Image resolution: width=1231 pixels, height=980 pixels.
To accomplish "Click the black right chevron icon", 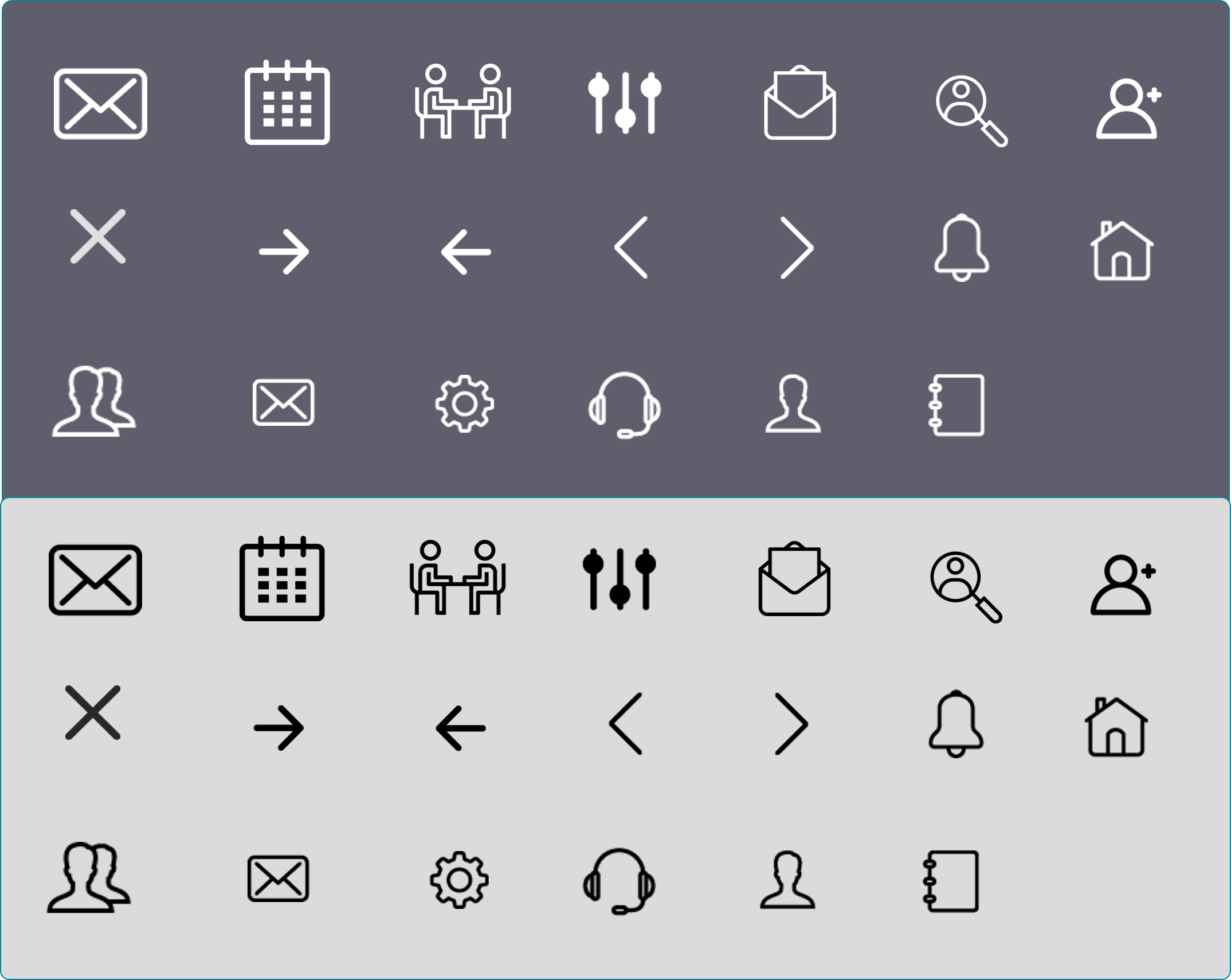I will click(x=791, y=724).
